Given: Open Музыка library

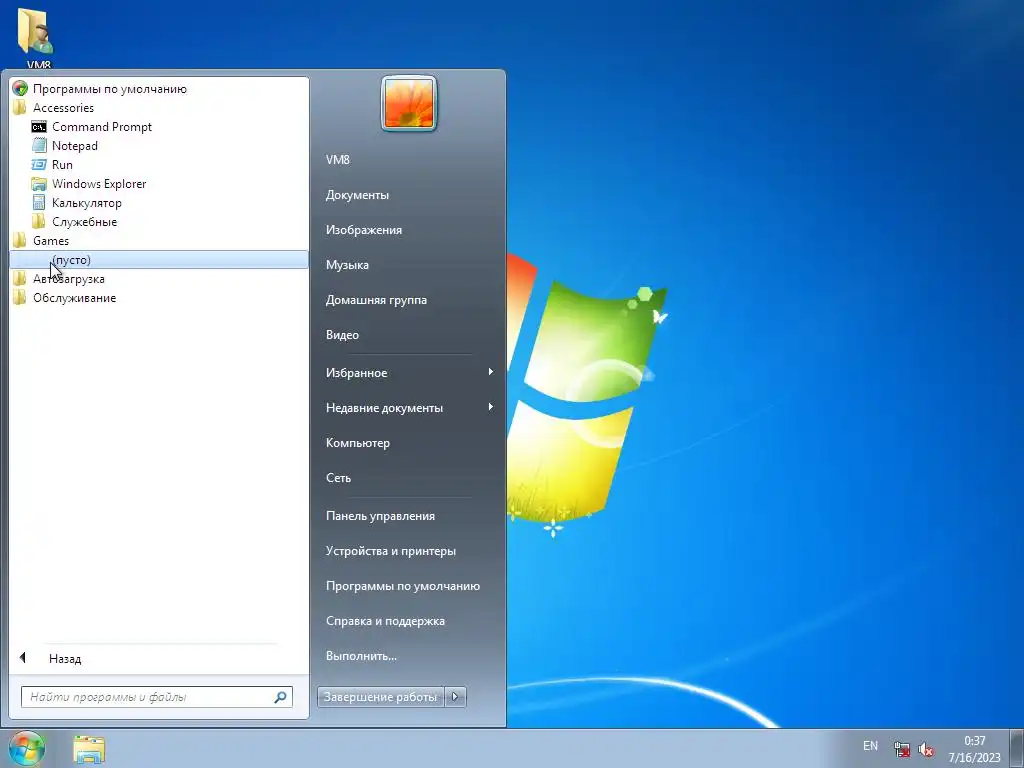Looking at the screenshot, I should [x=347, y=264].
